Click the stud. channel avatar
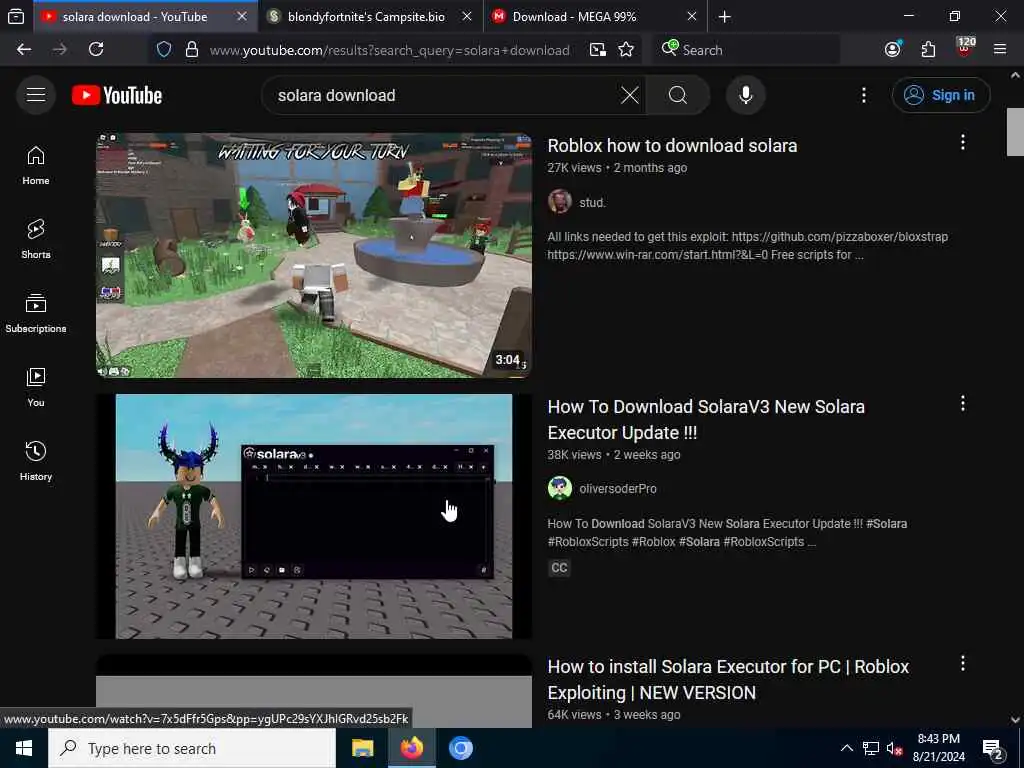Image resolution: width=1024 pixels, height=768 pixels. click(560, 202)
